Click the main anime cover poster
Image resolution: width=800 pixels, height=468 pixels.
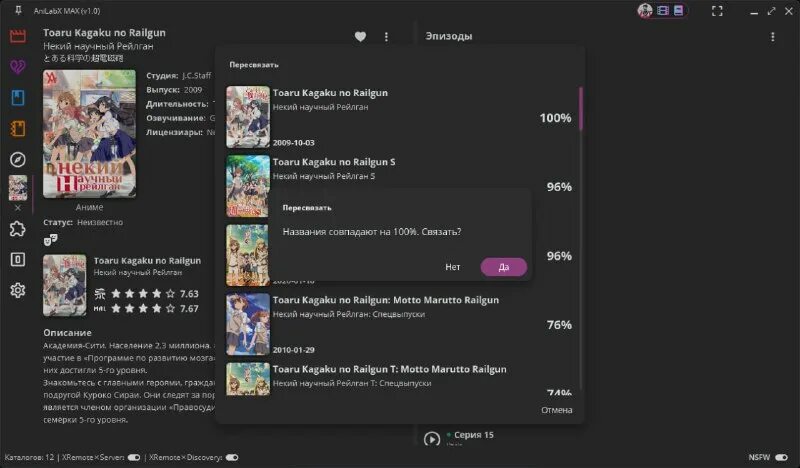[89, 134]
